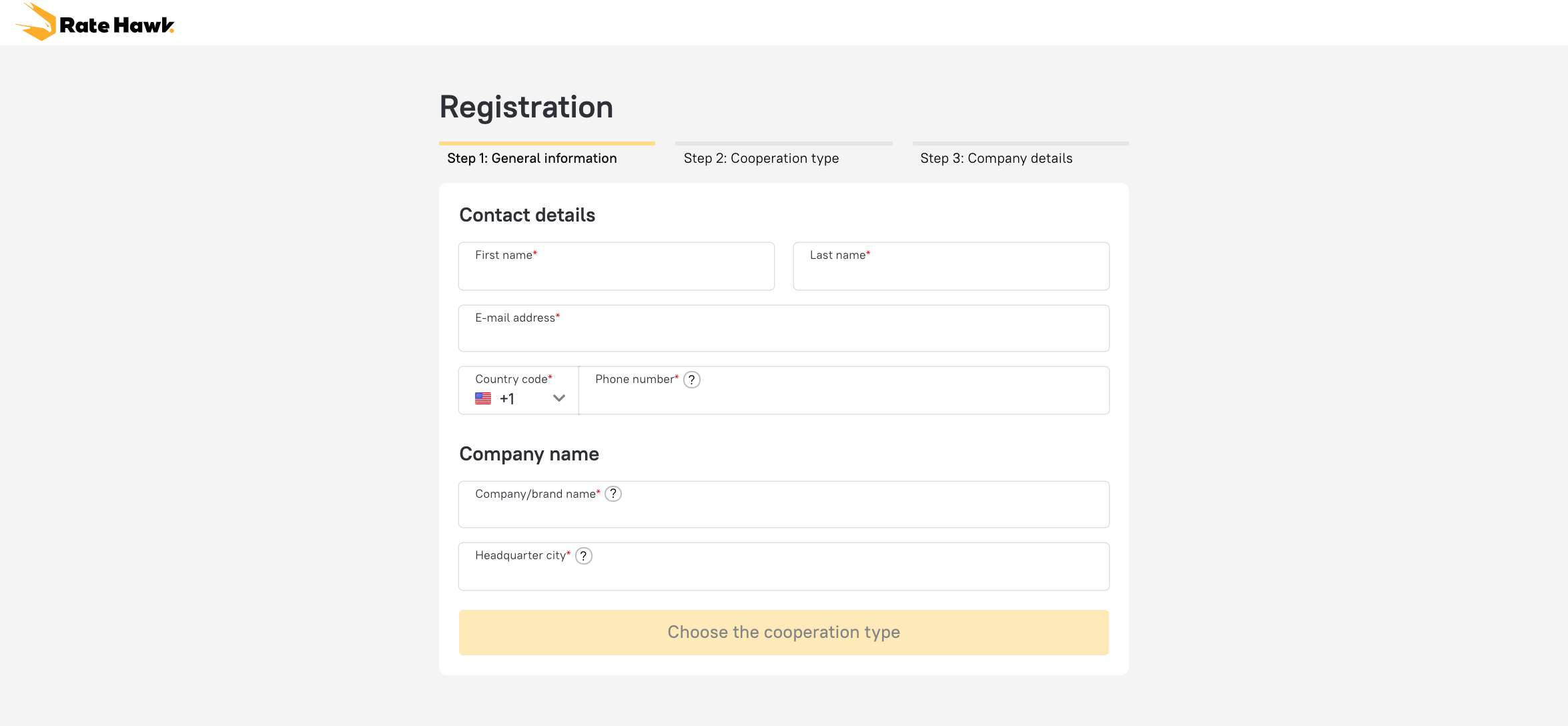Click the First name input field
The height and width of the screenshot is (726, 1568).
[617, 266]
